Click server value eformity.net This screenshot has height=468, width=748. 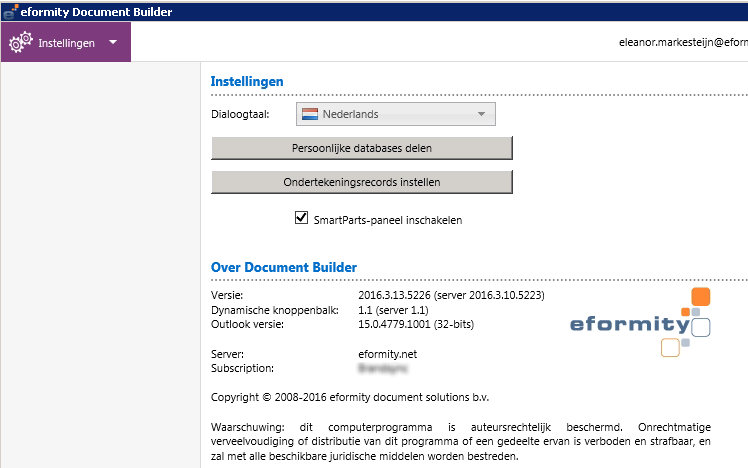[x=387, y=354]
